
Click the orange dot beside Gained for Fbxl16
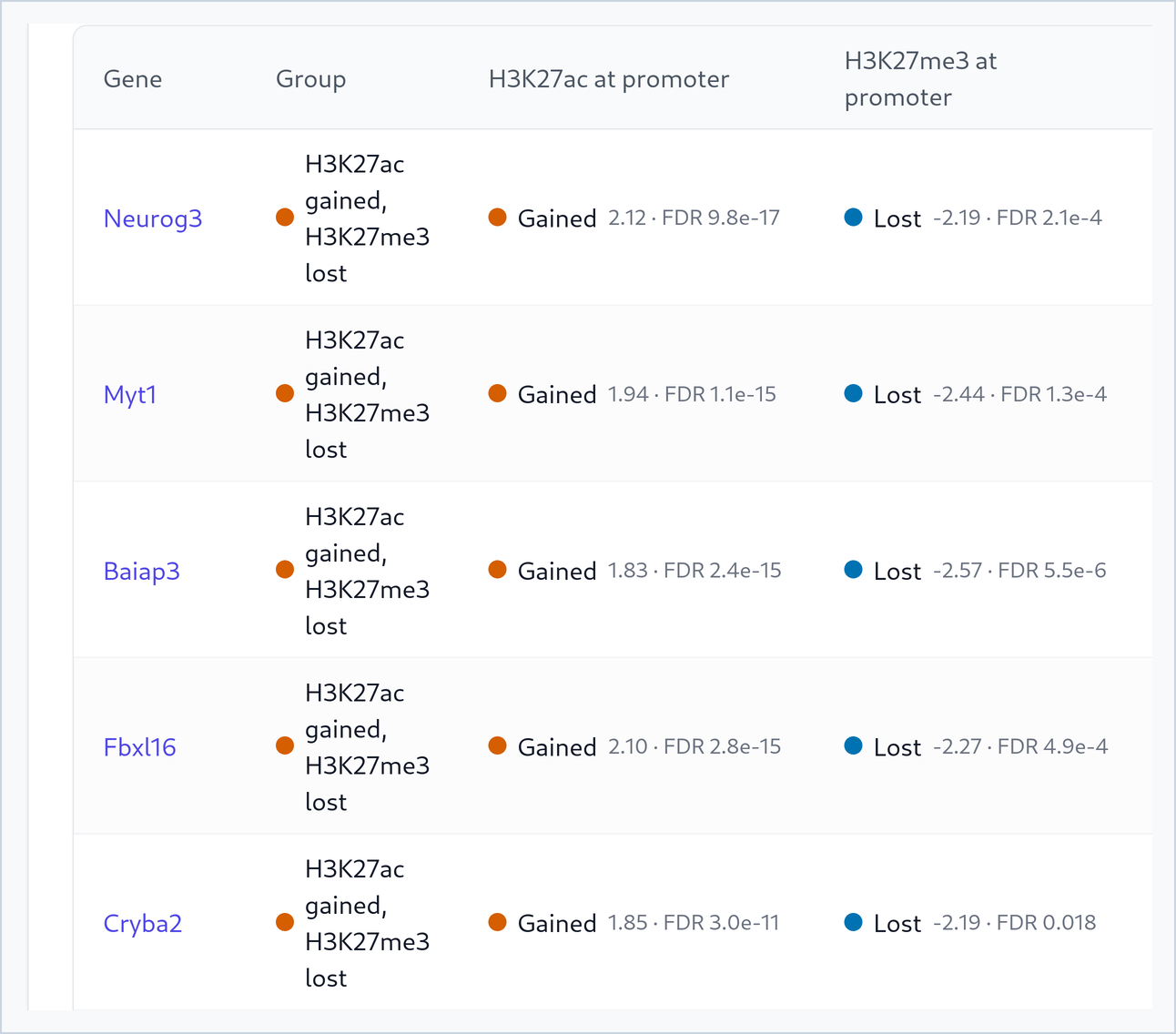(497, 745)
